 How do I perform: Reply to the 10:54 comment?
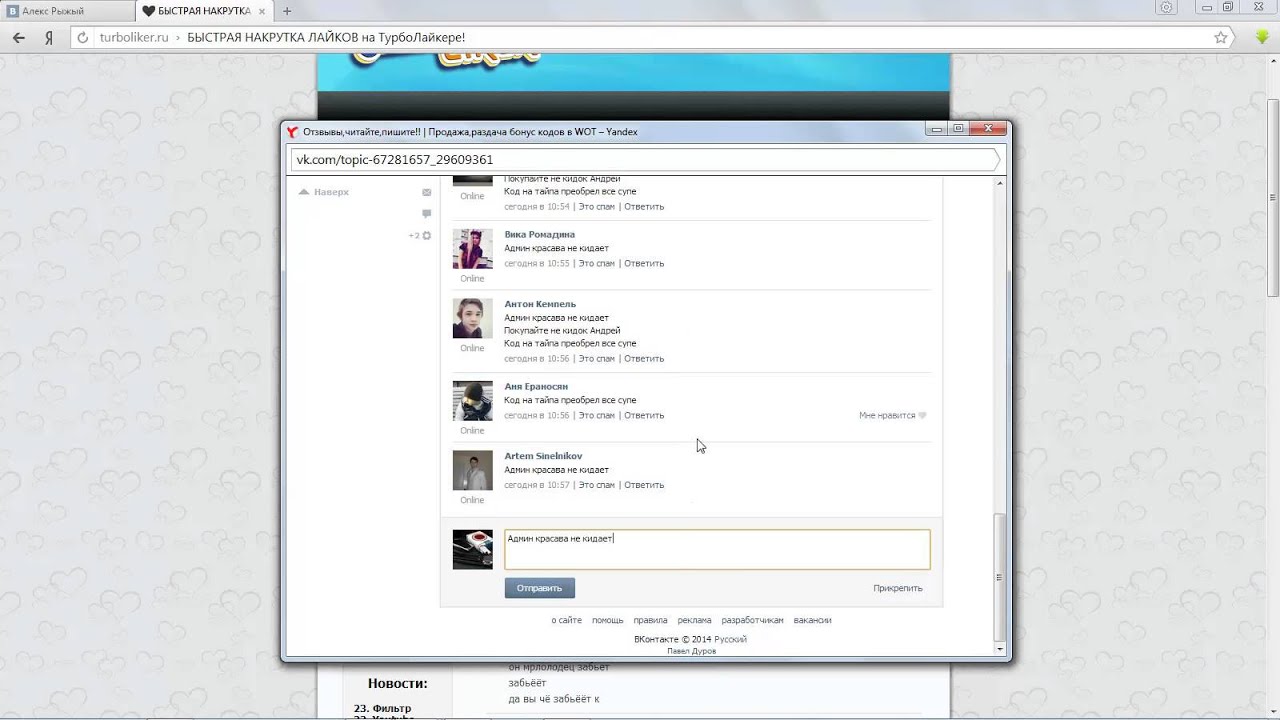point(644,207)
